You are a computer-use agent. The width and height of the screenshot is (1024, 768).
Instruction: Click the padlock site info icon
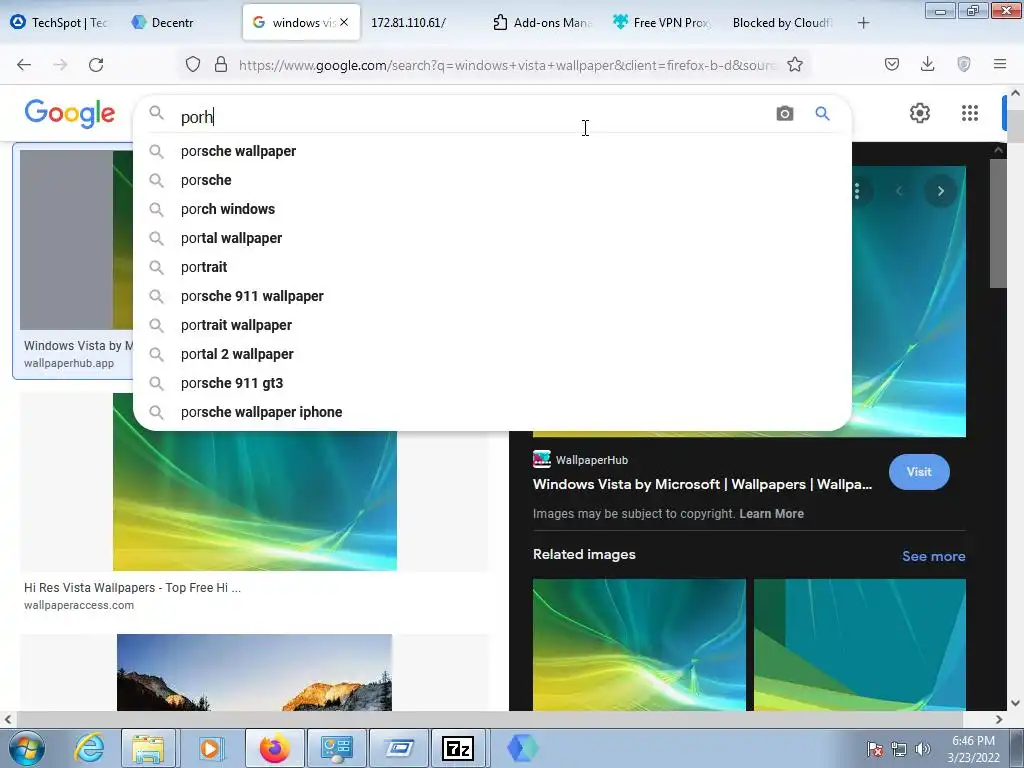pyautogui.click(x=221, y=65)
